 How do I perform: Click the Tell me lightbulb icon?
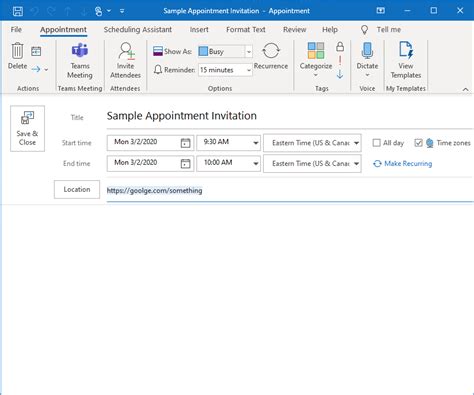pyautogui.click(x=365, y=30)
